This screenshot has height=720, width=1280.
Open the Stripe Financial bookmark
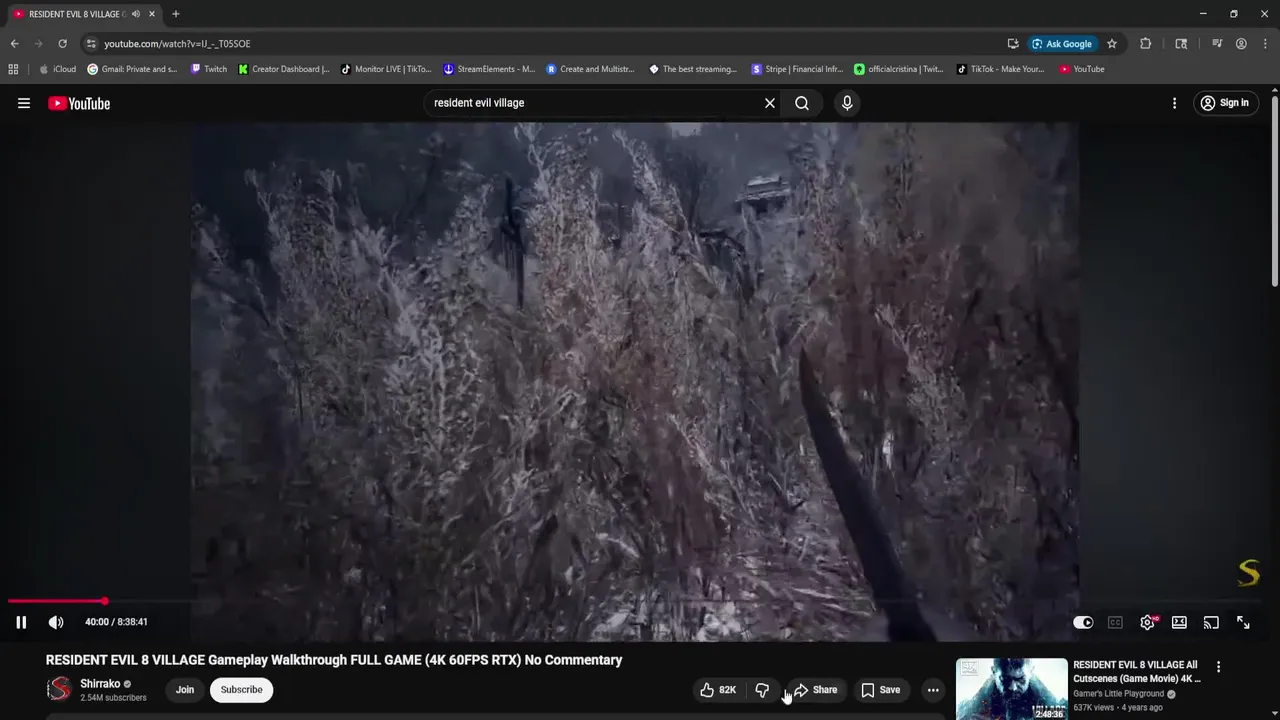[797, 69]
